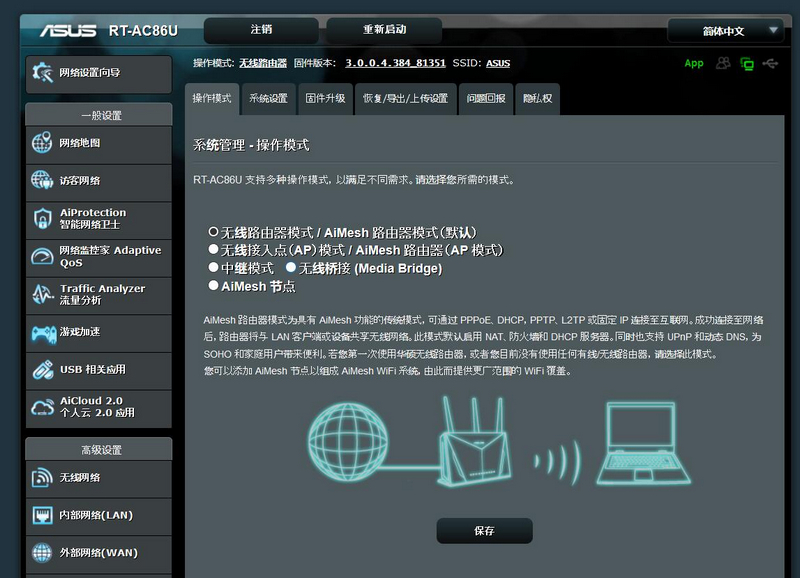Open Traffic Analyzer icon
The width and height of the screenshot is (800, 578).
[42, 294]
